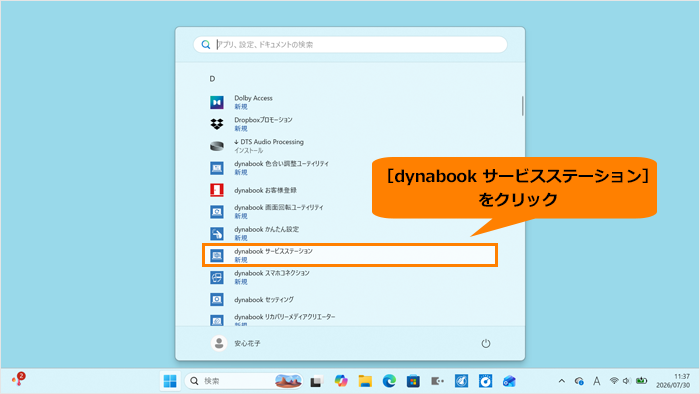This screenshot has width=700, height=394.
Task: Click the OneDrive cloud tray icon
Action: pyautogui.click(x=579, y=381)
